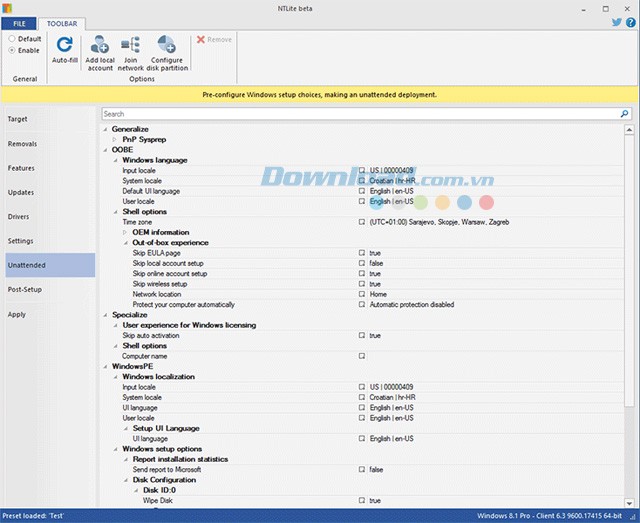Select the Enable radio button
Screen dimensions: 640x523
click(12, 49)
